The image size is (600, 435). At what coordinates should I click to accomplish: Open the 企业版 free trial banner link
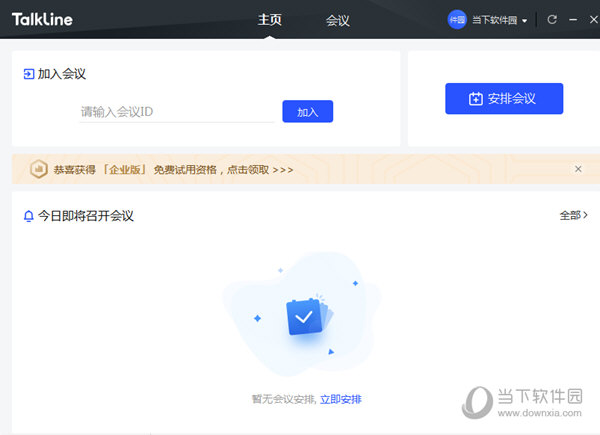point(173,169)
